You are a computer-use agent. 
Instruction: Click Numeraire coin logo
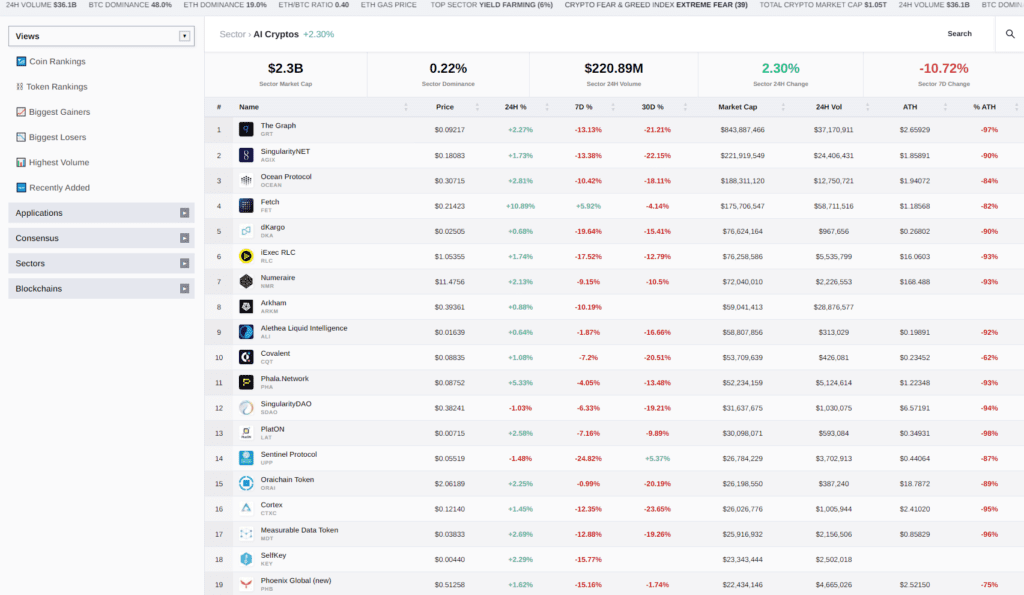(246, 281)
